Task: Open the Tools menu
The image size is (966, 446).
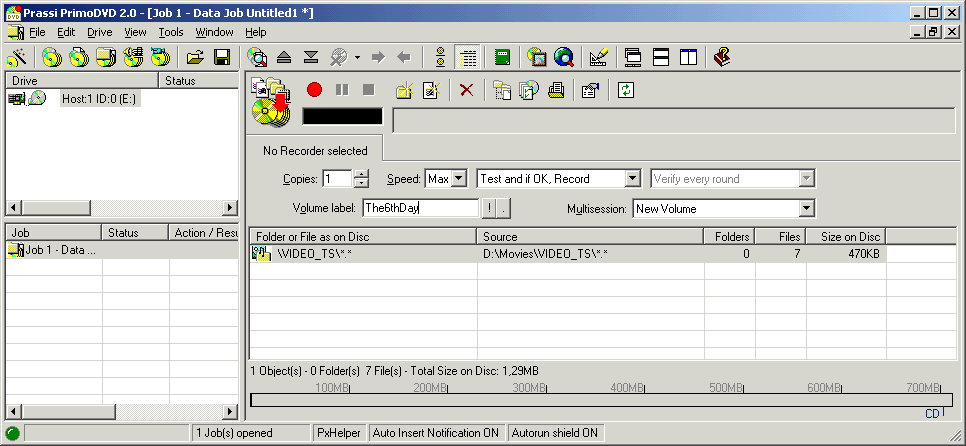Action: (x=170, y=32)
